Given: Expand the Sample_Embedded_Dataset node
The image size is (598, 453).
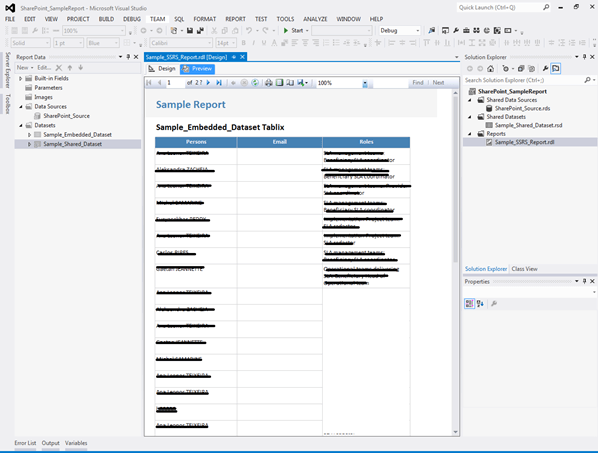Looking at the screenshot, I should (x=29, y=135).
